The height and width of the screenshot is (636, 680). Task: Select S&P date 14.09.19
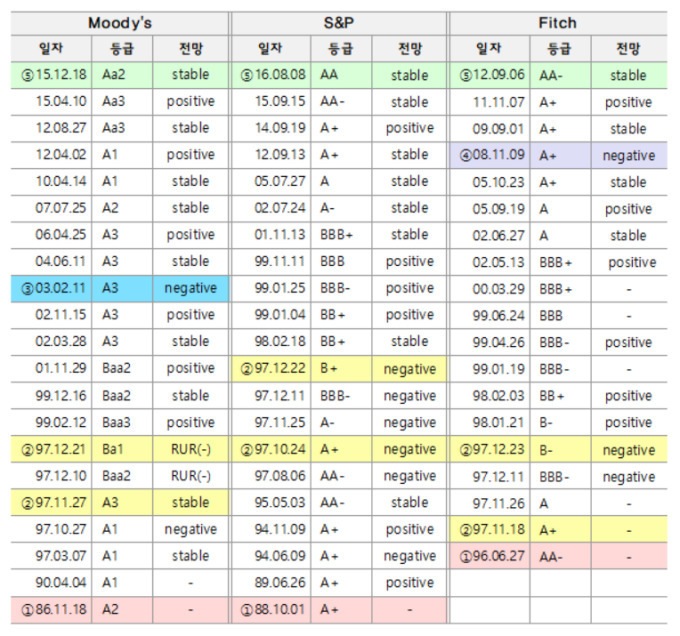[x=280, y=128]
